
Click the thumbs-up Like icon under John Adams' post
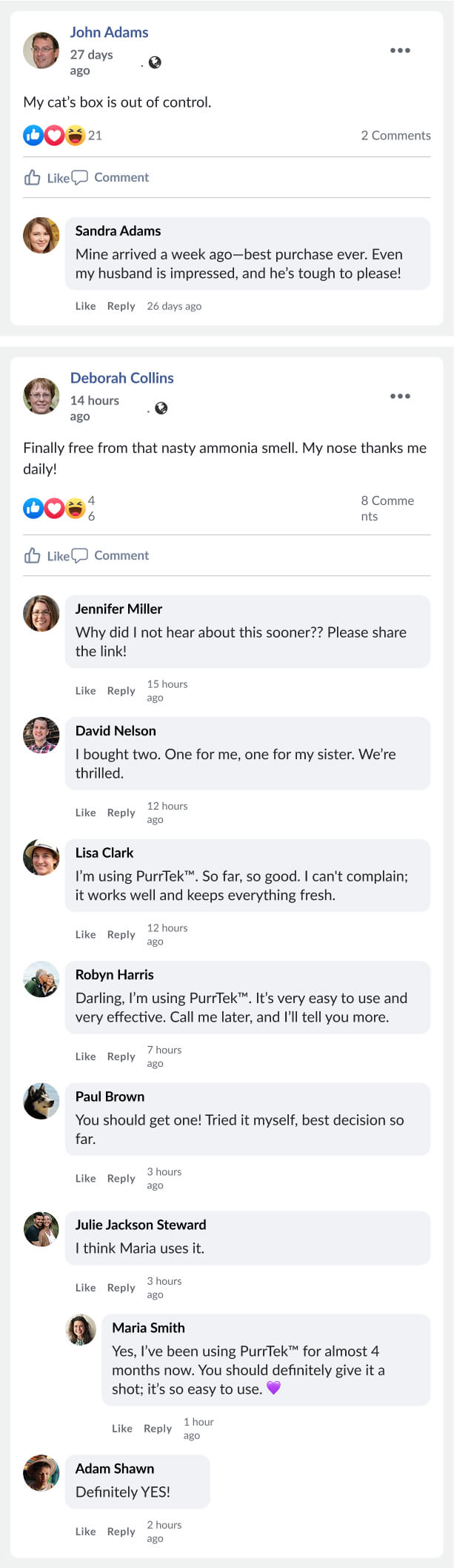pyautogui.click(x=32, y=177)
